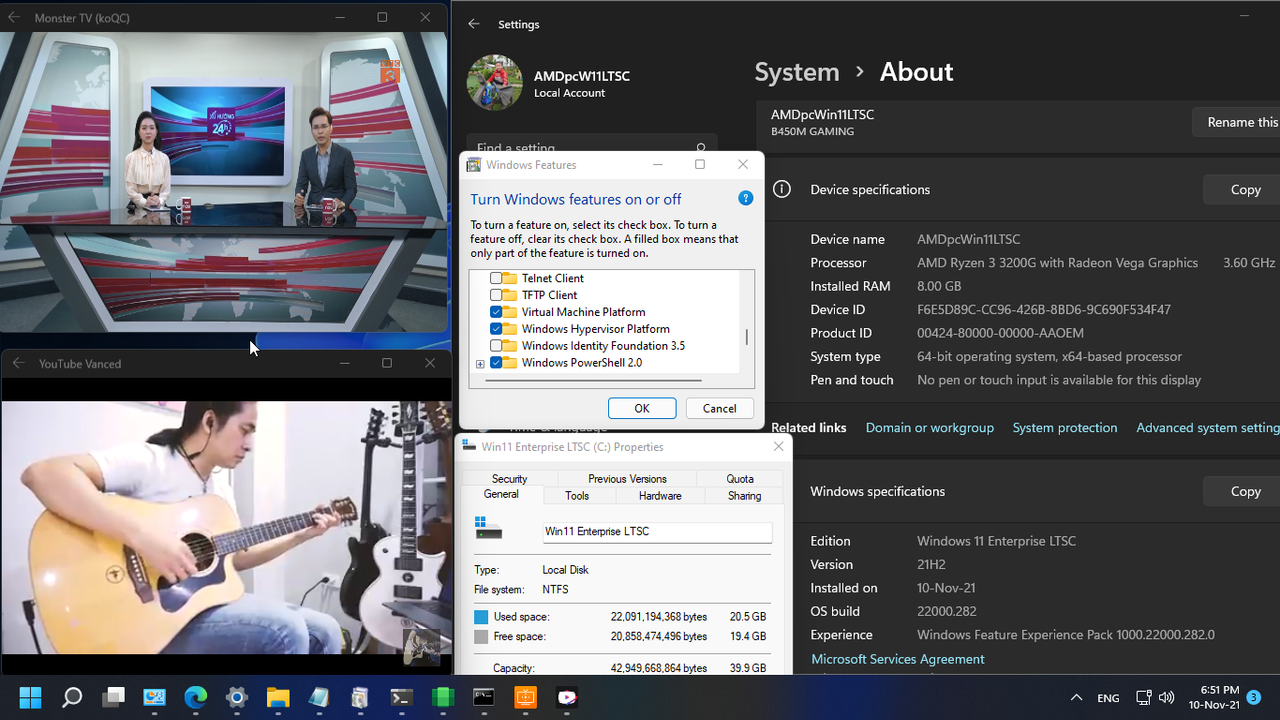The height and width of the screenshot is (720, 1280).
Task: Open Domain or workgroup link
Action: click(x=930, y=427)
